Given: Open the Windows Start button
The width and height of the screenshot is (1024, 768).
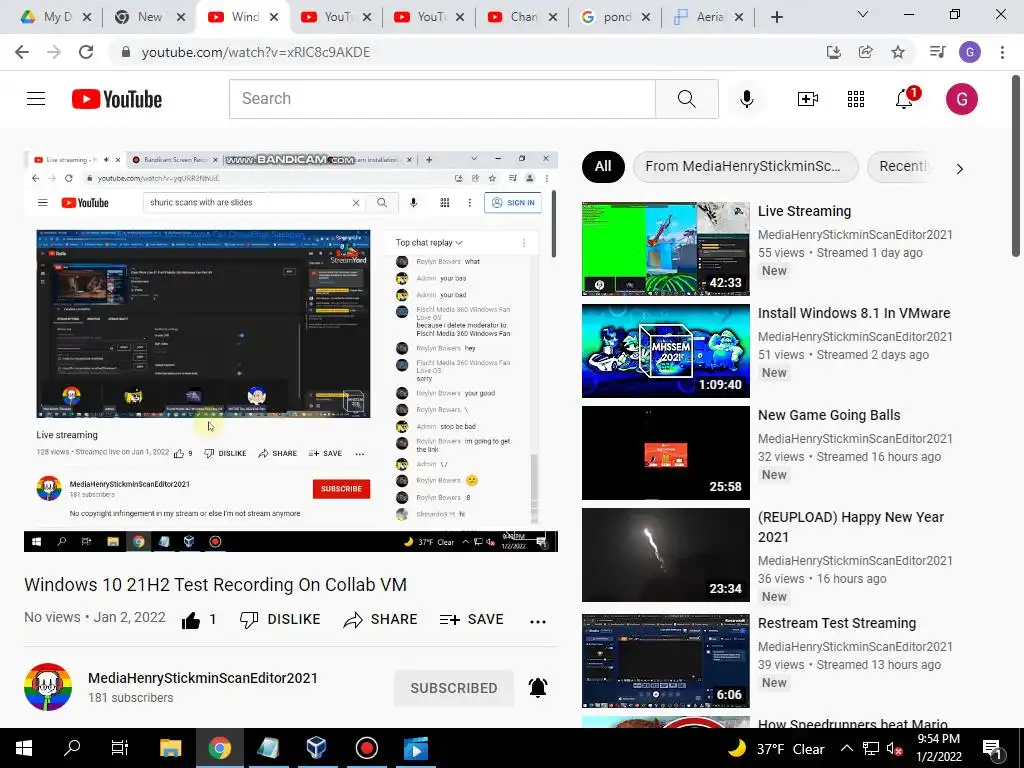Looking at the screenshot, I should click(x=24, y=748).
